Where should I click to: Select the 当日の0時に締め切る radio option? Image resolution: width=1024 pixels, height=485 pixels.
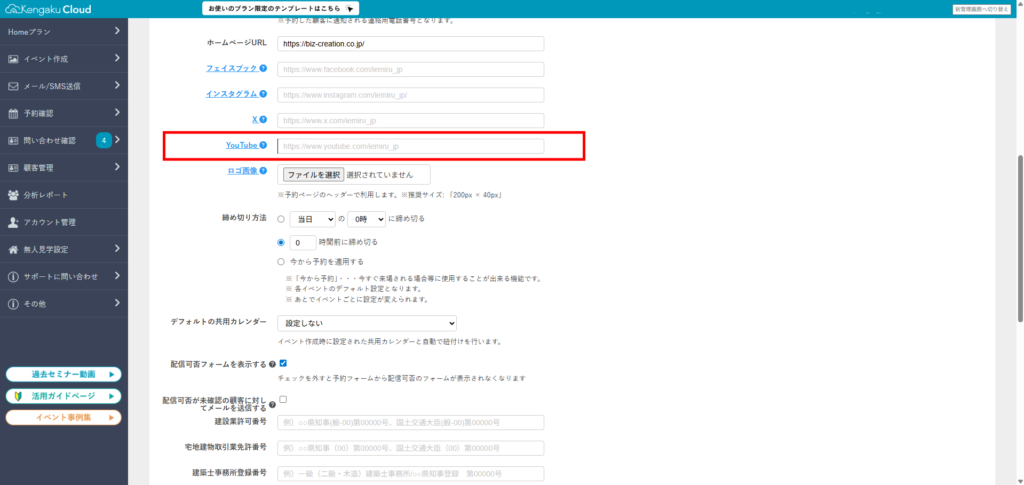[x=281, y=219]
